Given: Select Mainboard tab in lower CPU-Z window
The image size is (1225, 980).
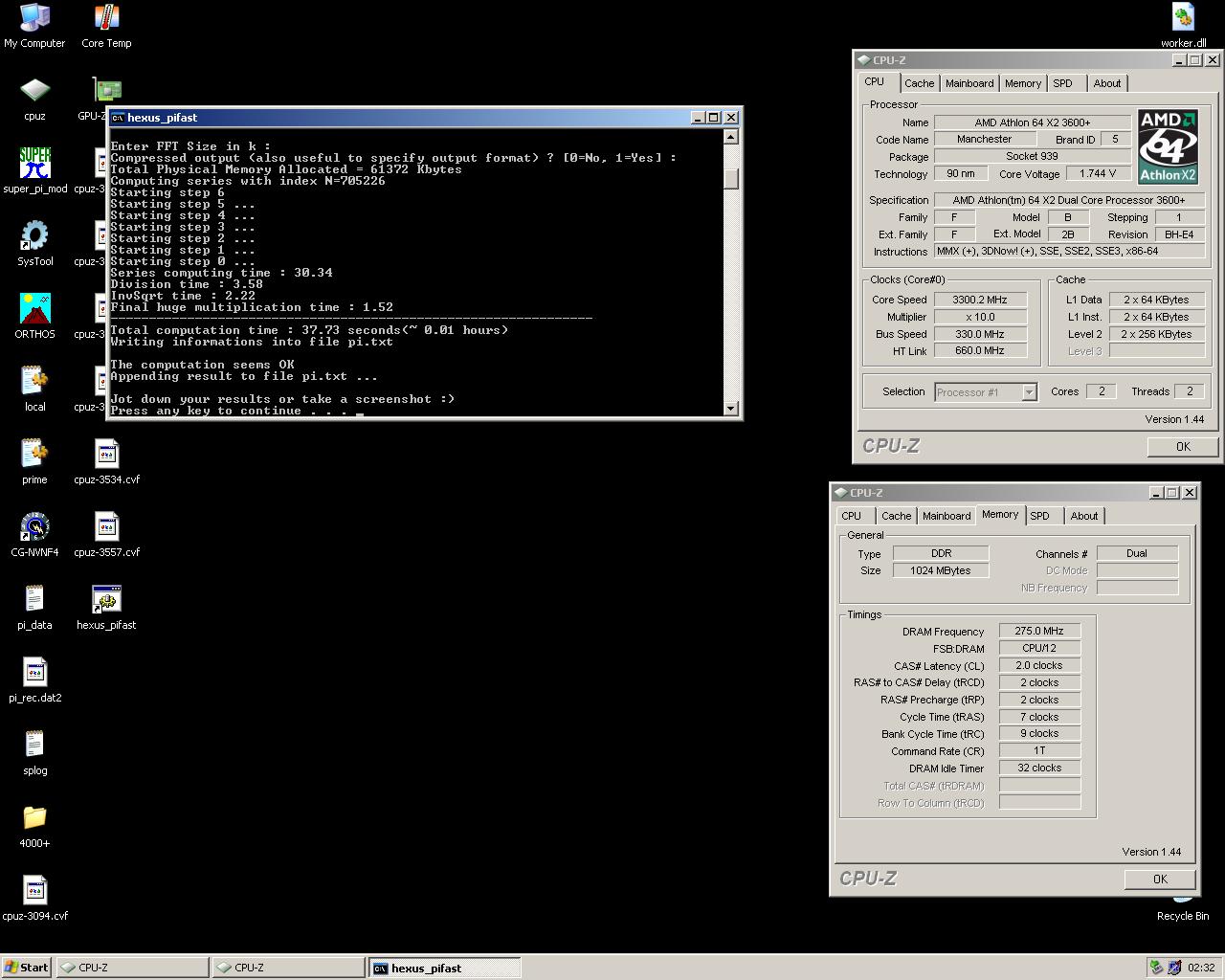Looking at the screenshot, I should [947, 516].
